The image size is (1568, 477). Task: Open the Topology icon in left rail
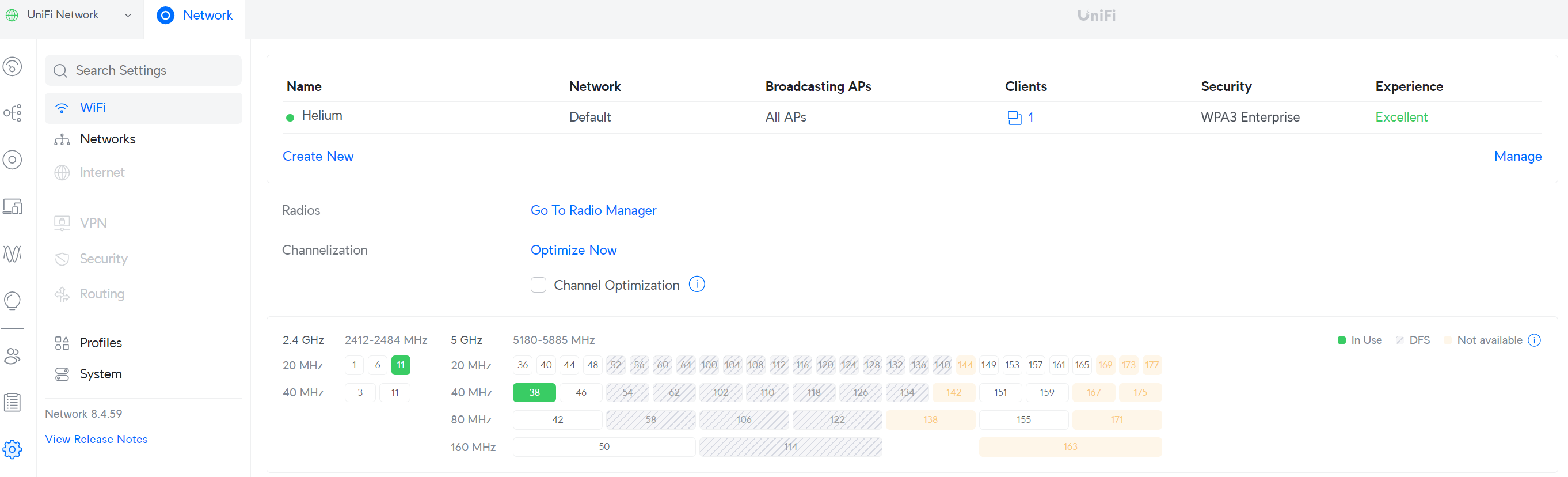click(12, 113)
